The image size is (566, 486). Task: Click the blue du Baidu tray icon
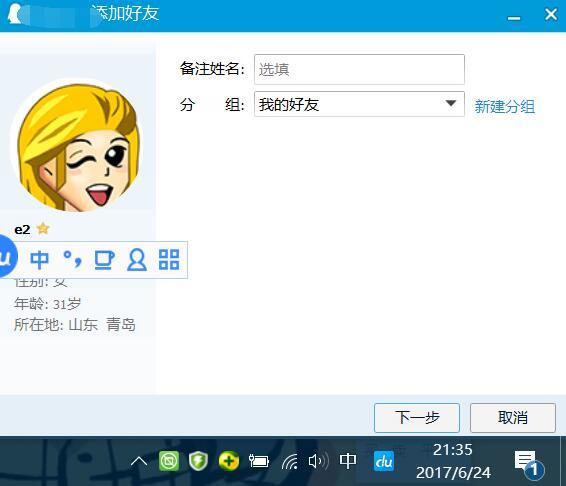pyautogui.click(x=384, y=461)
